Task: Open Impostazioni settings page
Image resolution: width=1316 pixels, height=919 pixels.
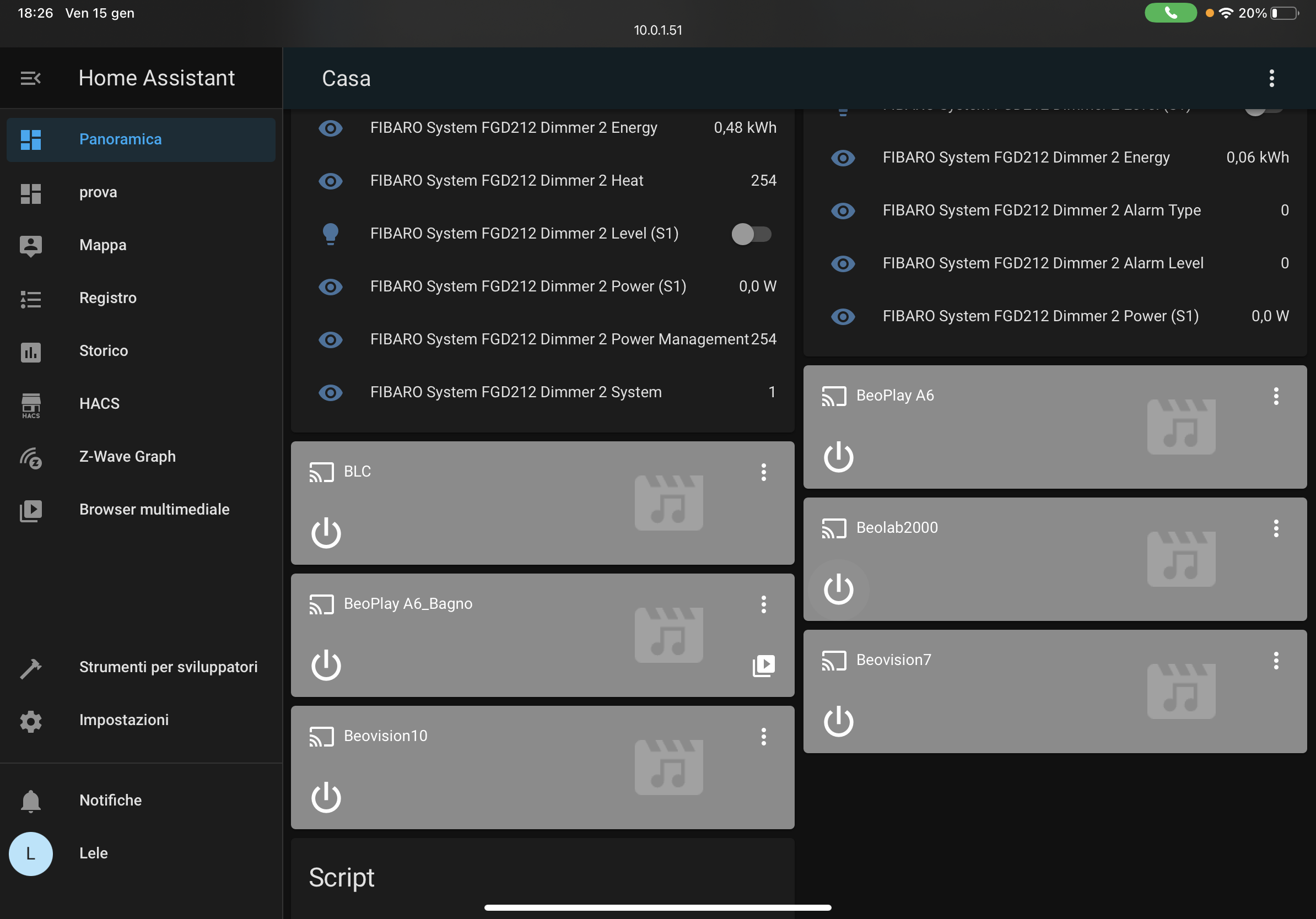Action: [x=124, y=720]
